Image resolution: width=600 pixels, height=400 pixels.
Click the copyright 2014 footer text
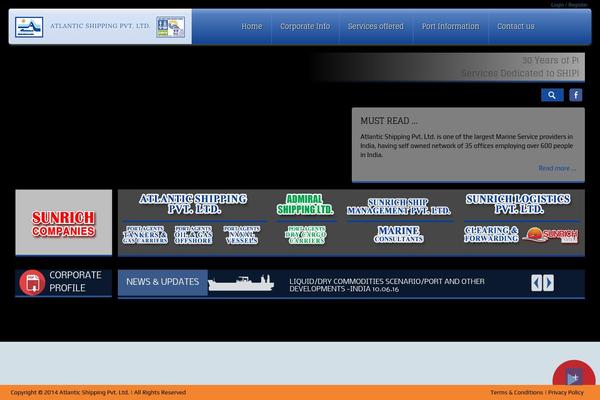pyautogui.click(x=98, y=392)
